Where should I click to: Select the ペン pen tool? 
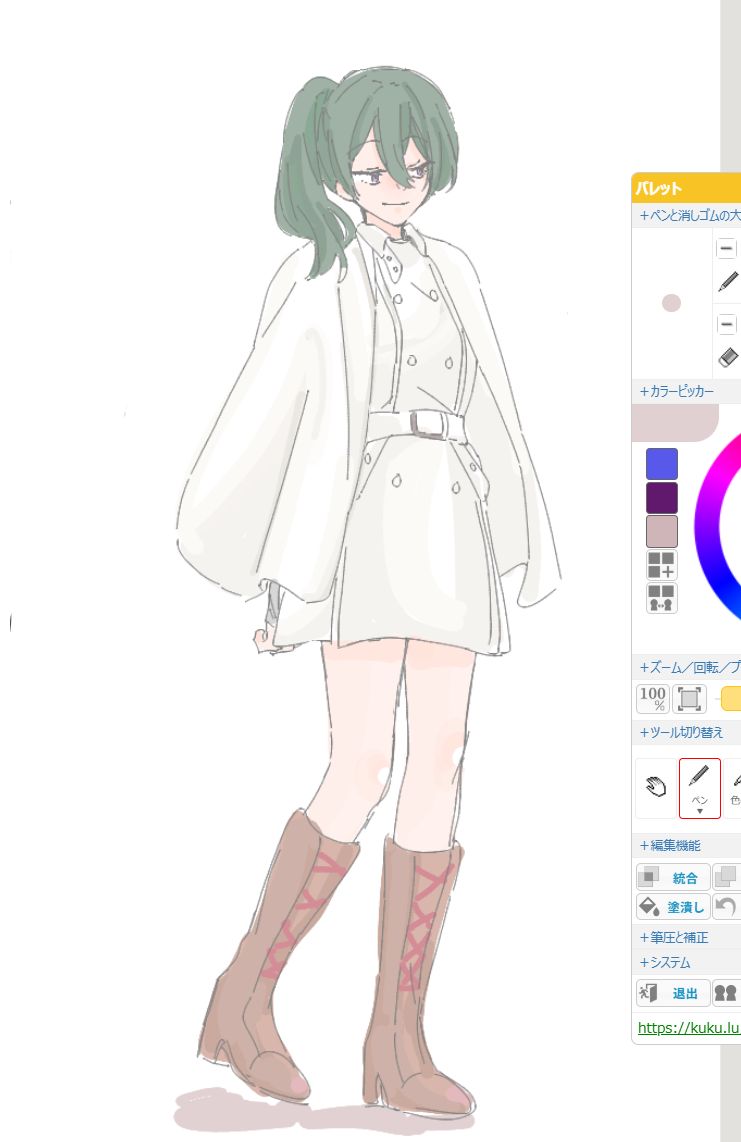point(699,787)
